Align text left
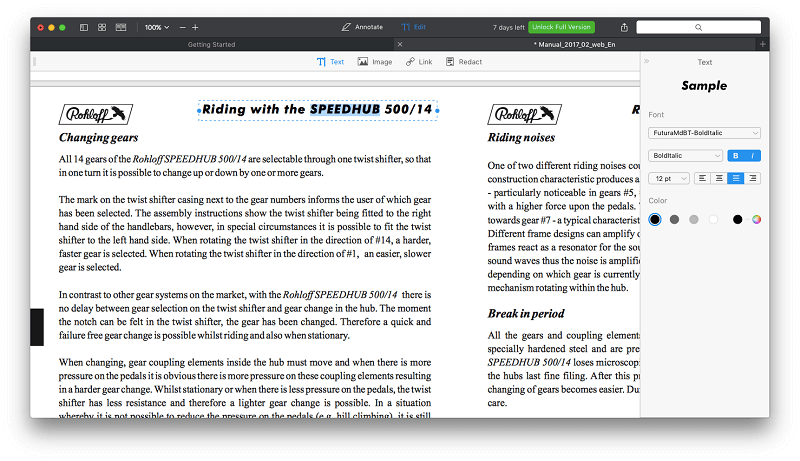This screenshot has height=461, width=800. (703, 178)
